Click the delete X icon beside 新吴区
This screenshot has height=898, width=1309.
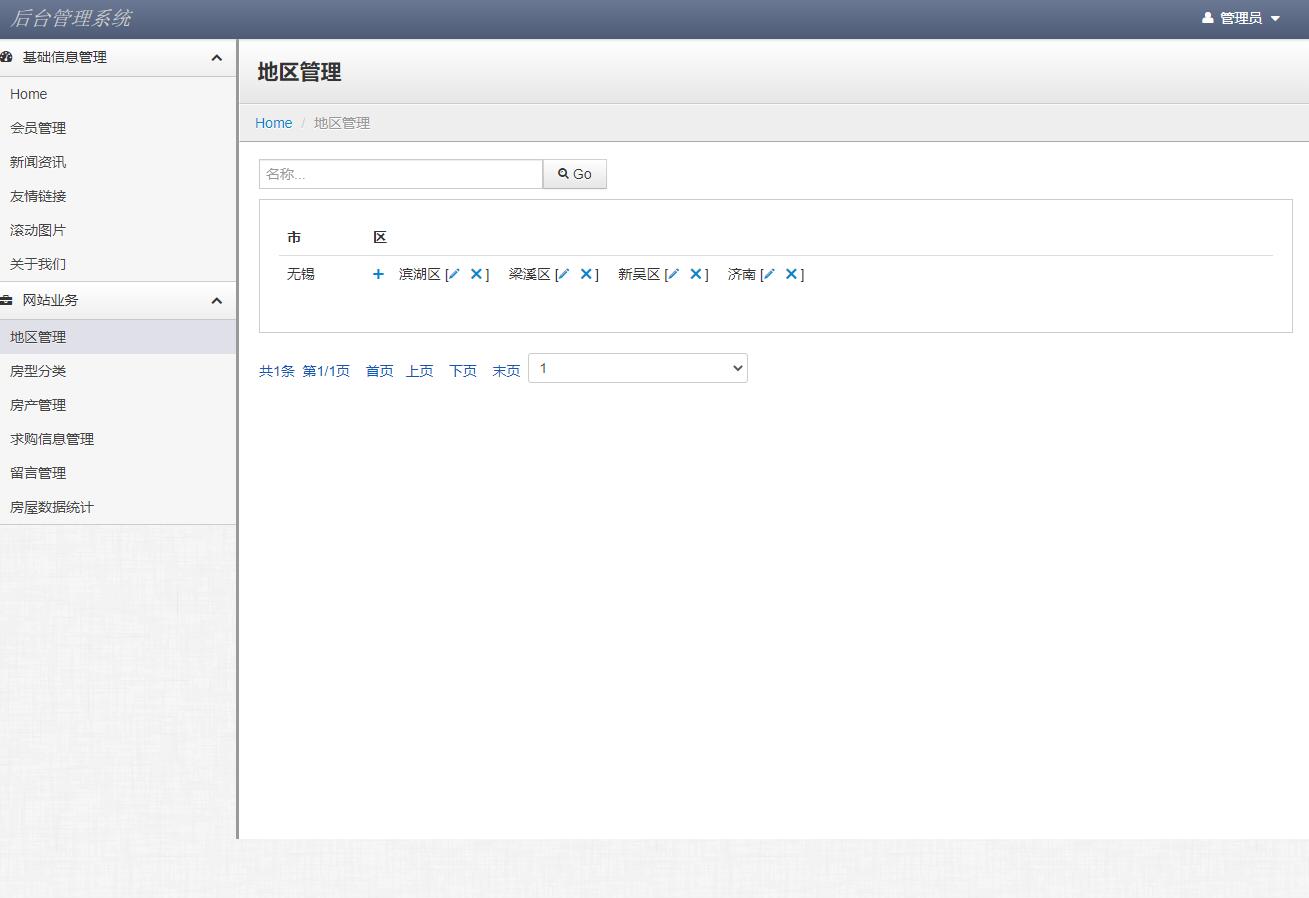coord(696,273)
